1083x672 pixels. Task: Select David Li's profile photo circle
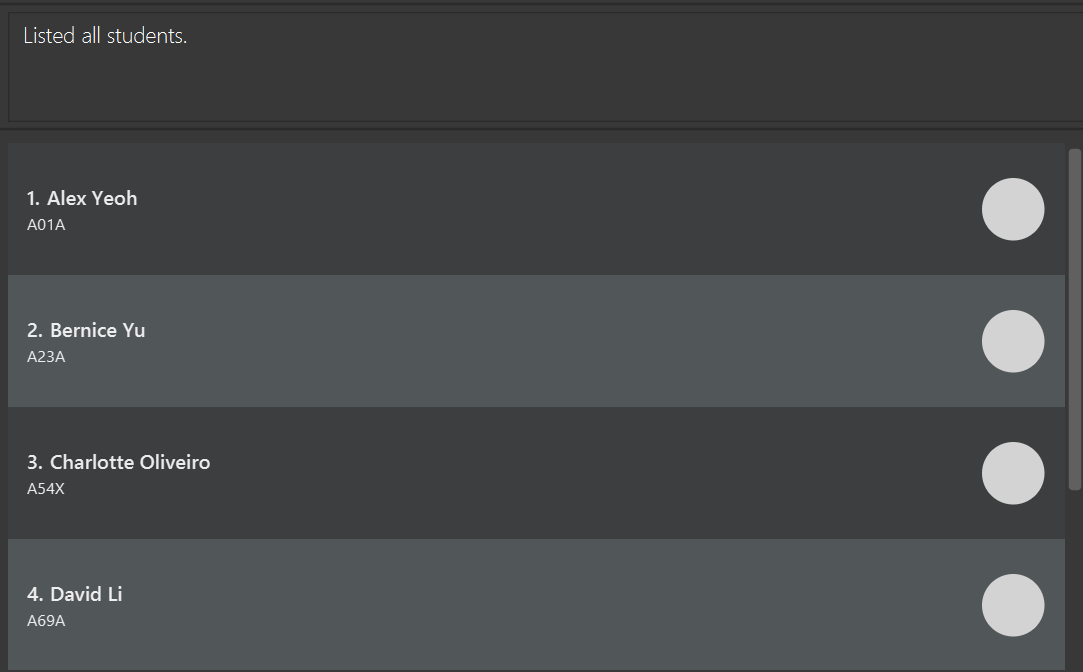pos(1013,605)
